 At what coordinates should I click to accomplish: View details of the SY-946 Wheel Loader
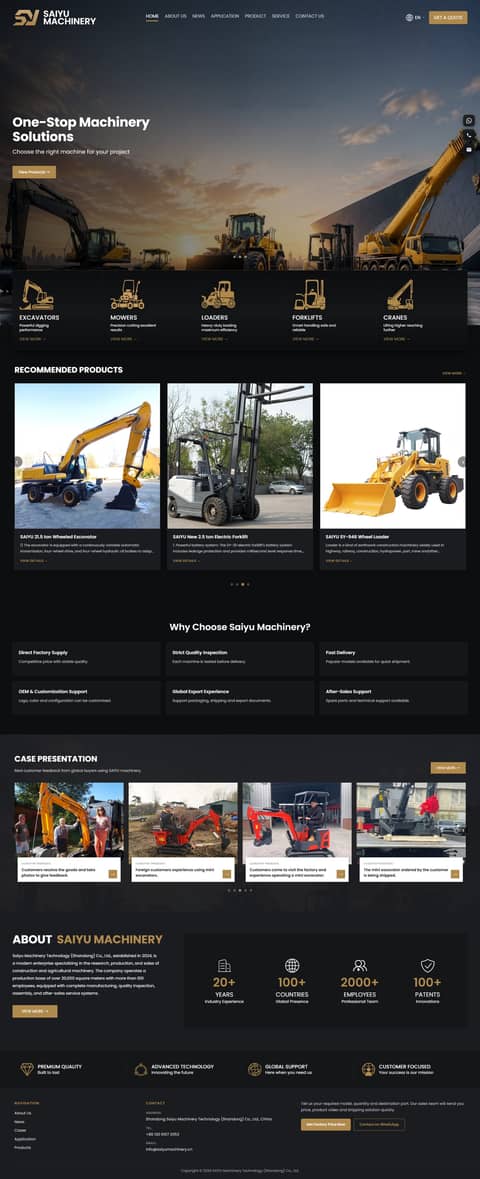click(x=339, y=561)
